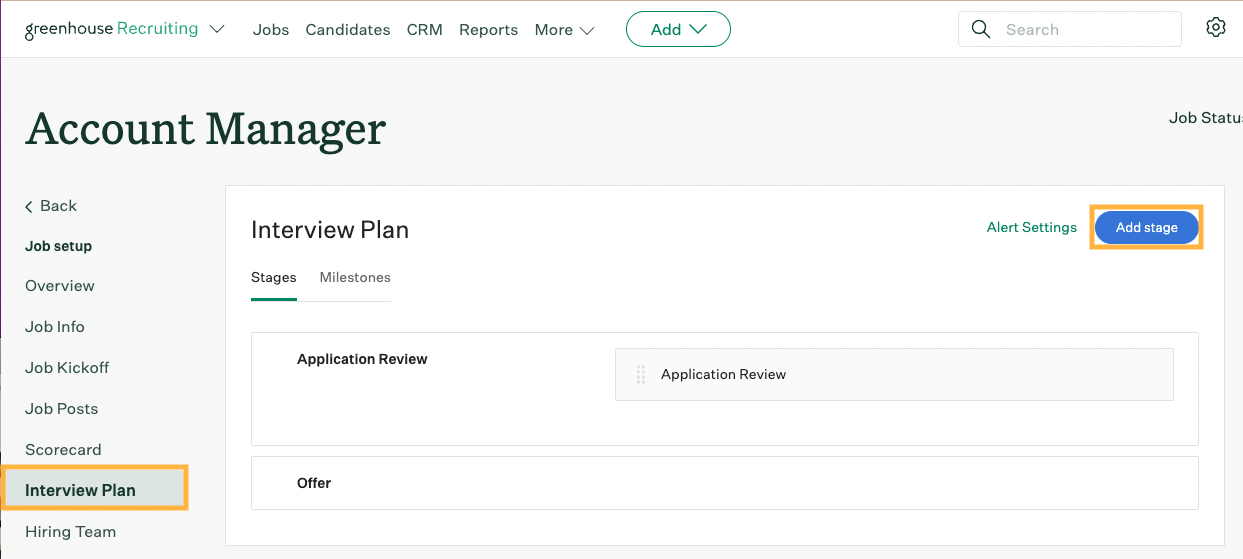Image resolution: width=1243 pixels, height=559 pixels.
Task: Select the Stages tab
Action: point(273,277)
